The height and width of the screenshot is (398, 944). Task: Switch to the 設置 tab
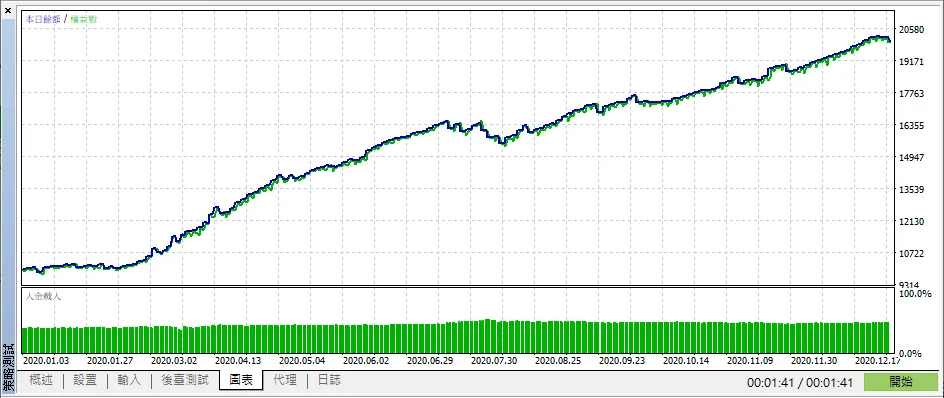pyautogui.click(x=85, y=381)
